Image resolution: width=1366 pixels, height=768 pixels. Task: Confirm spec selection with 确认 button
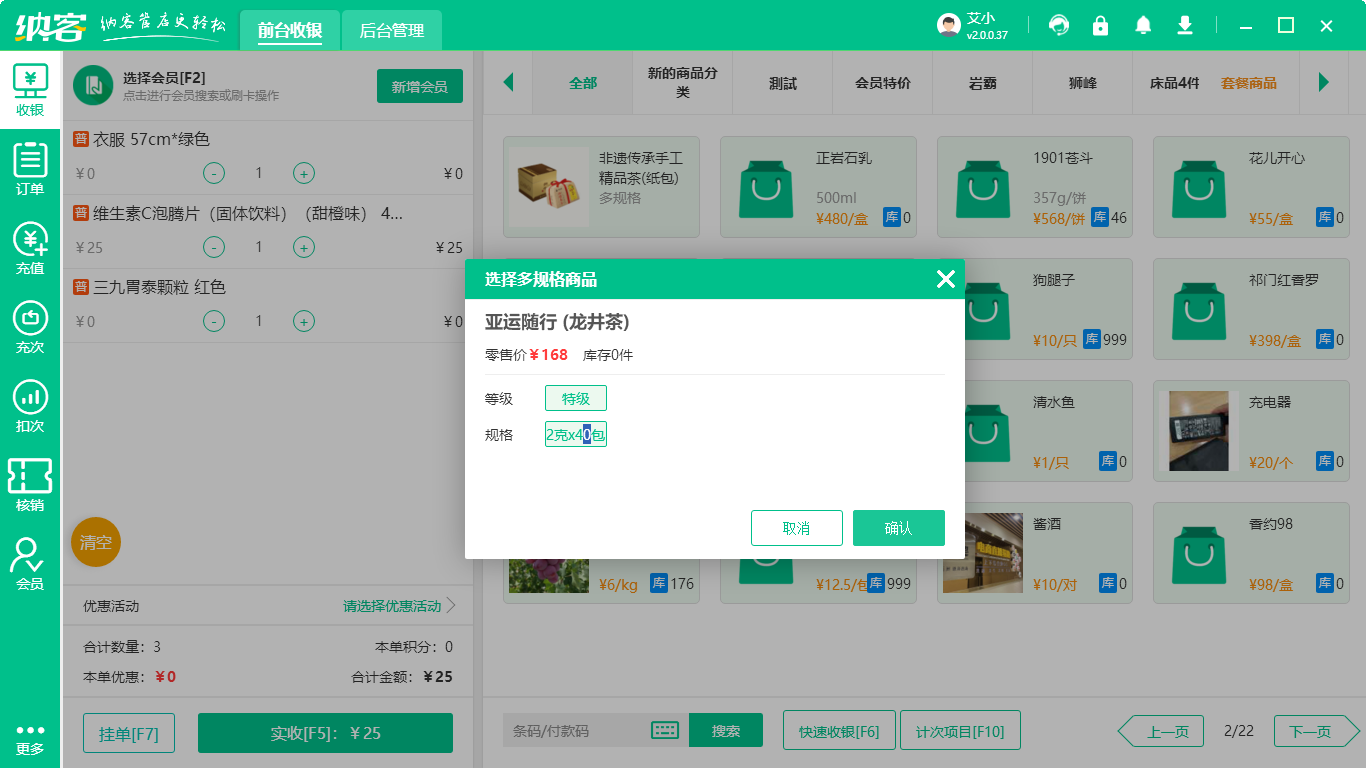click(x=898, y=527)
